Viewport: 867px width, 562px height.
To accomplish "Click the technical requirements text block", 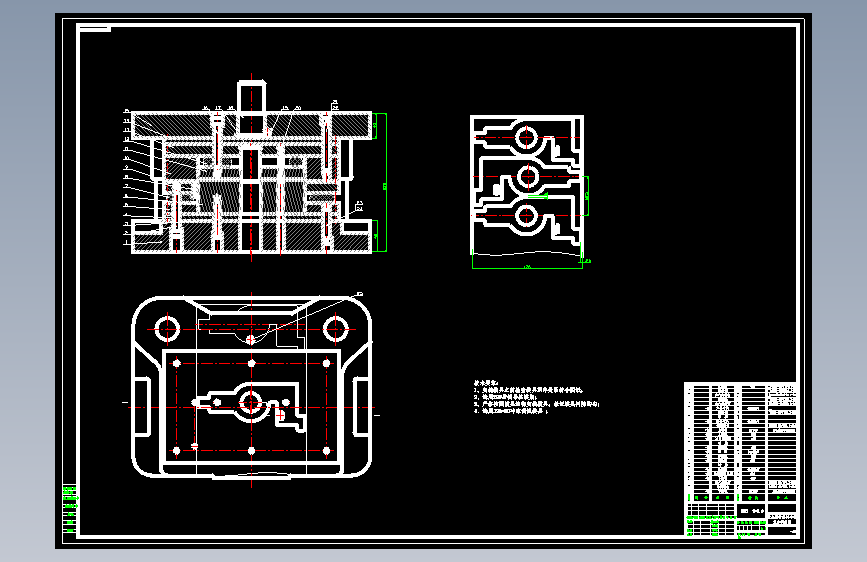I will (x=536, y=397).
